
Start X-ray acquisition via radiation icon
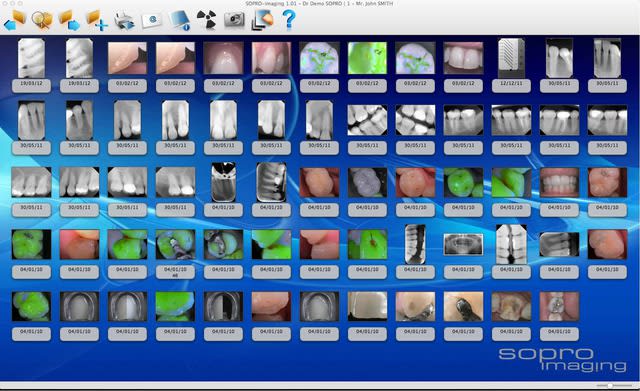tap(207, 20)
